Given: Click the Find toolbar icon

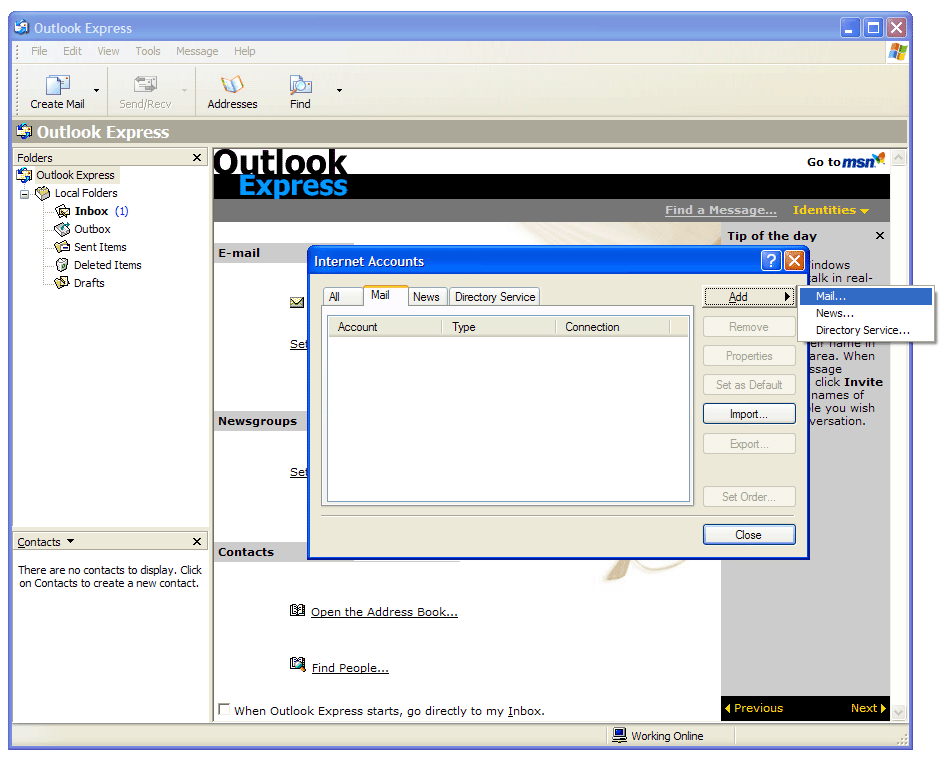Looking at the screenshot, I should pyautogui.click(x=300, y=85).
